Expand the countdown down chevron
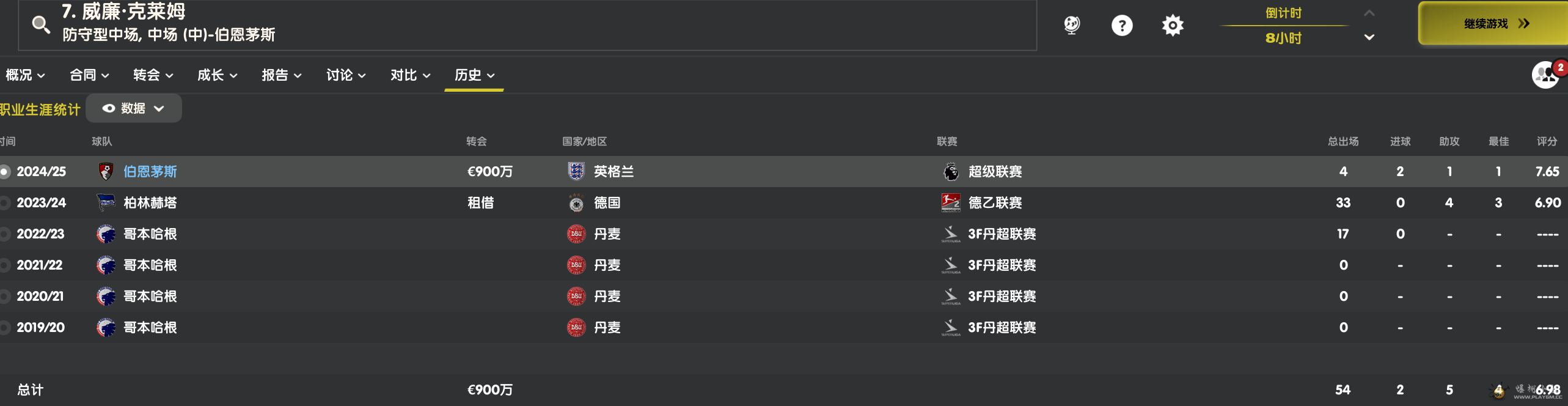Screen dimensions: 1568x406 (1369, 37)
